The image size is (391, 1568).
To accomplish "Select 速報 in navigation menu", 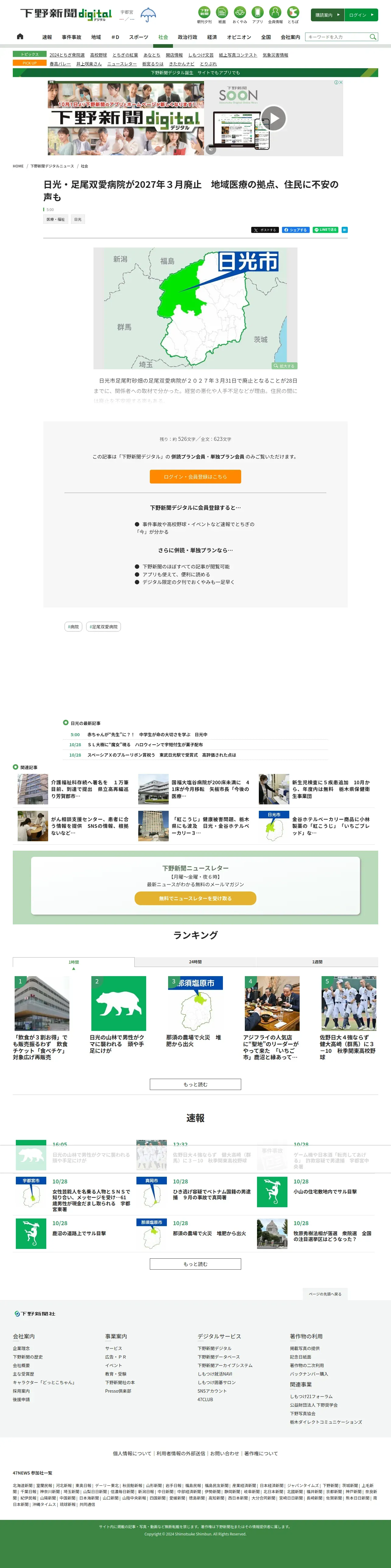I will click(x=47, y=37).
